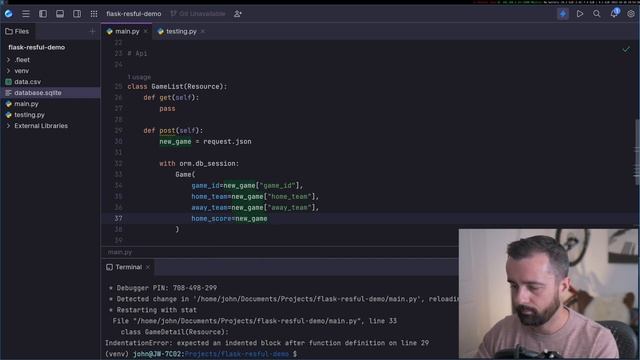Open the search magnifier icon
The width and height of the screenshot is (640, 360).
pyautogui.click(x=597, y=14)
